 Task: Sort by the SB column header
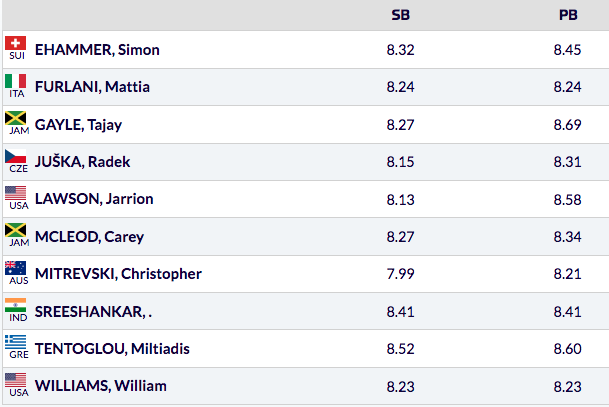click(x=400, y=15)
